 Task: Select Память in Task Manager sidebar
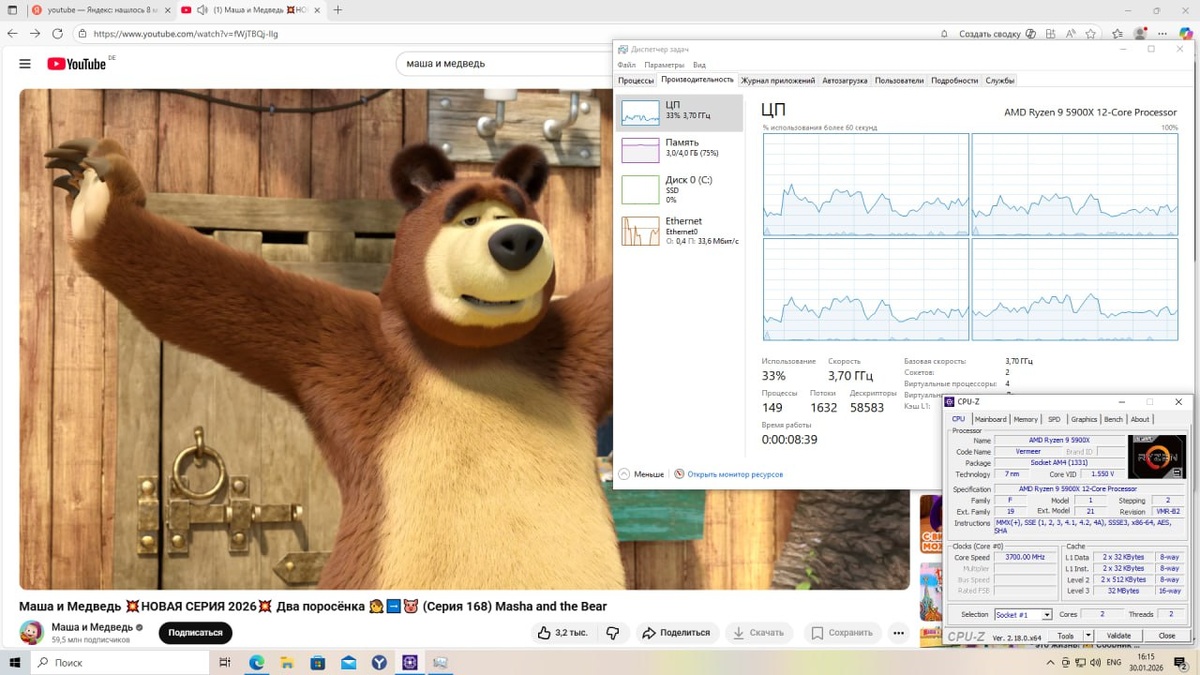coord(679,150)
